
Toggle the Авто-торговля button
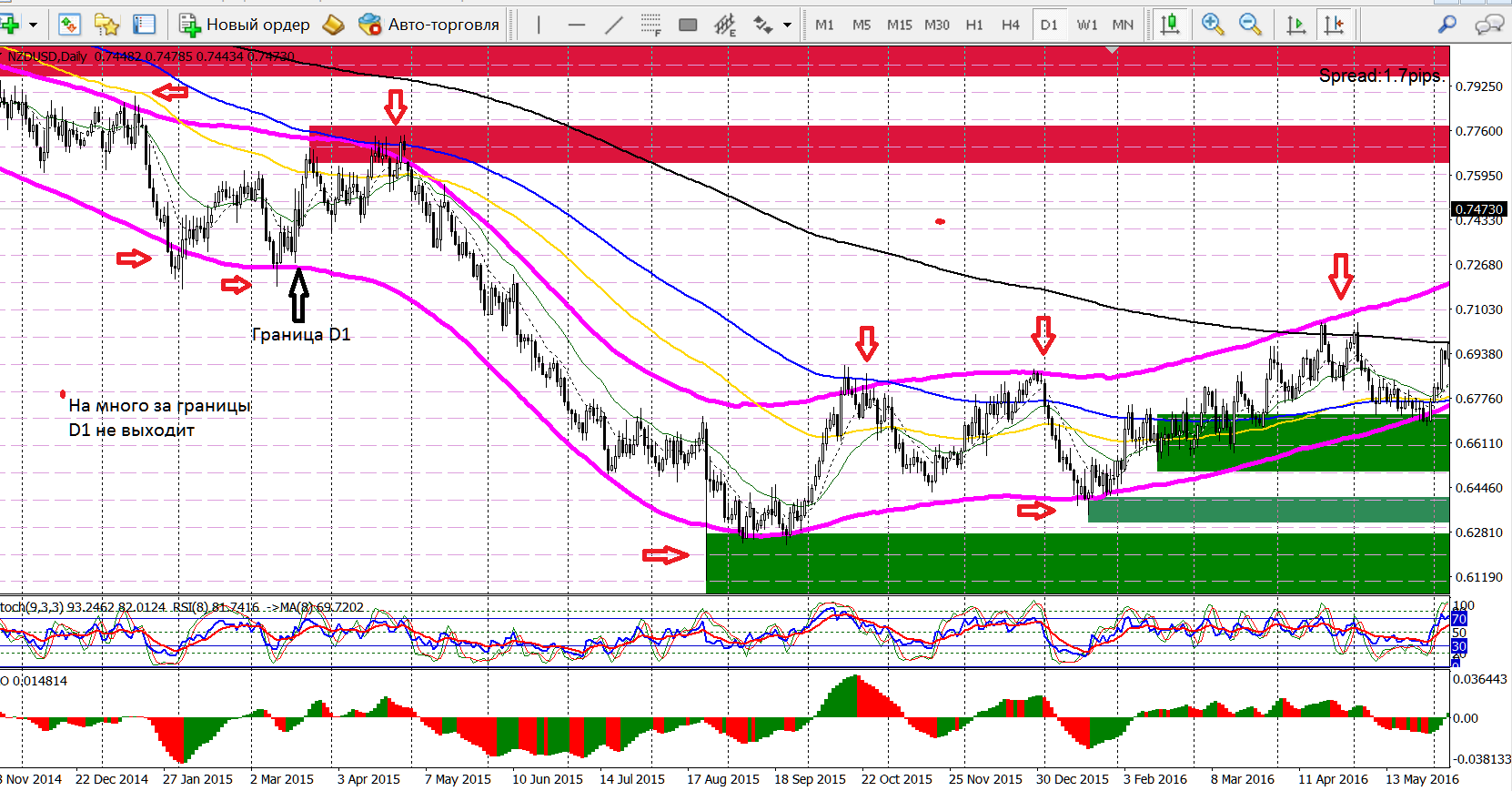[429, 25]
